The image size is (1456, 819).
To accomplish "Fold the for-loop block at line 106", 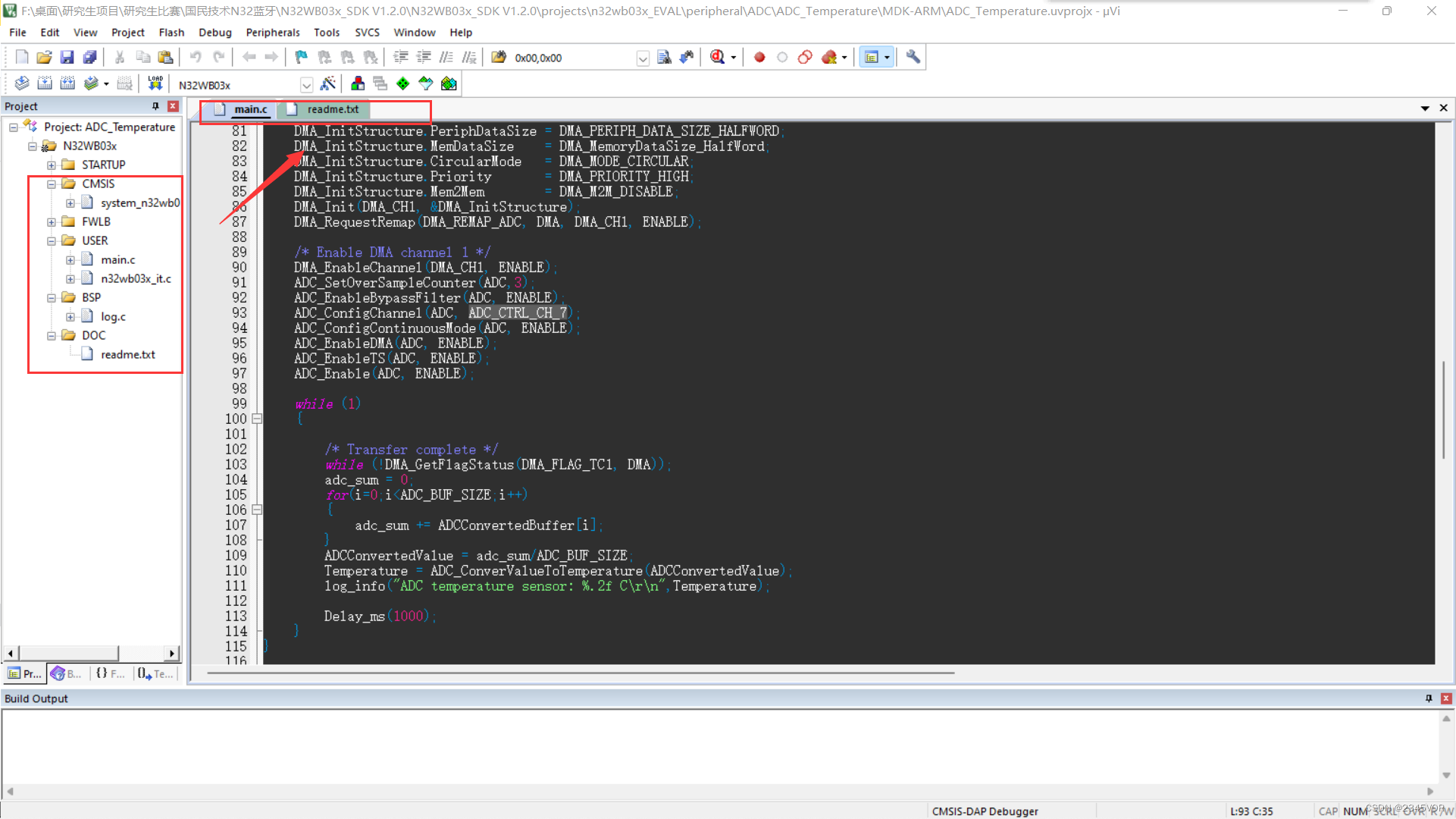I will click(257, 510).
